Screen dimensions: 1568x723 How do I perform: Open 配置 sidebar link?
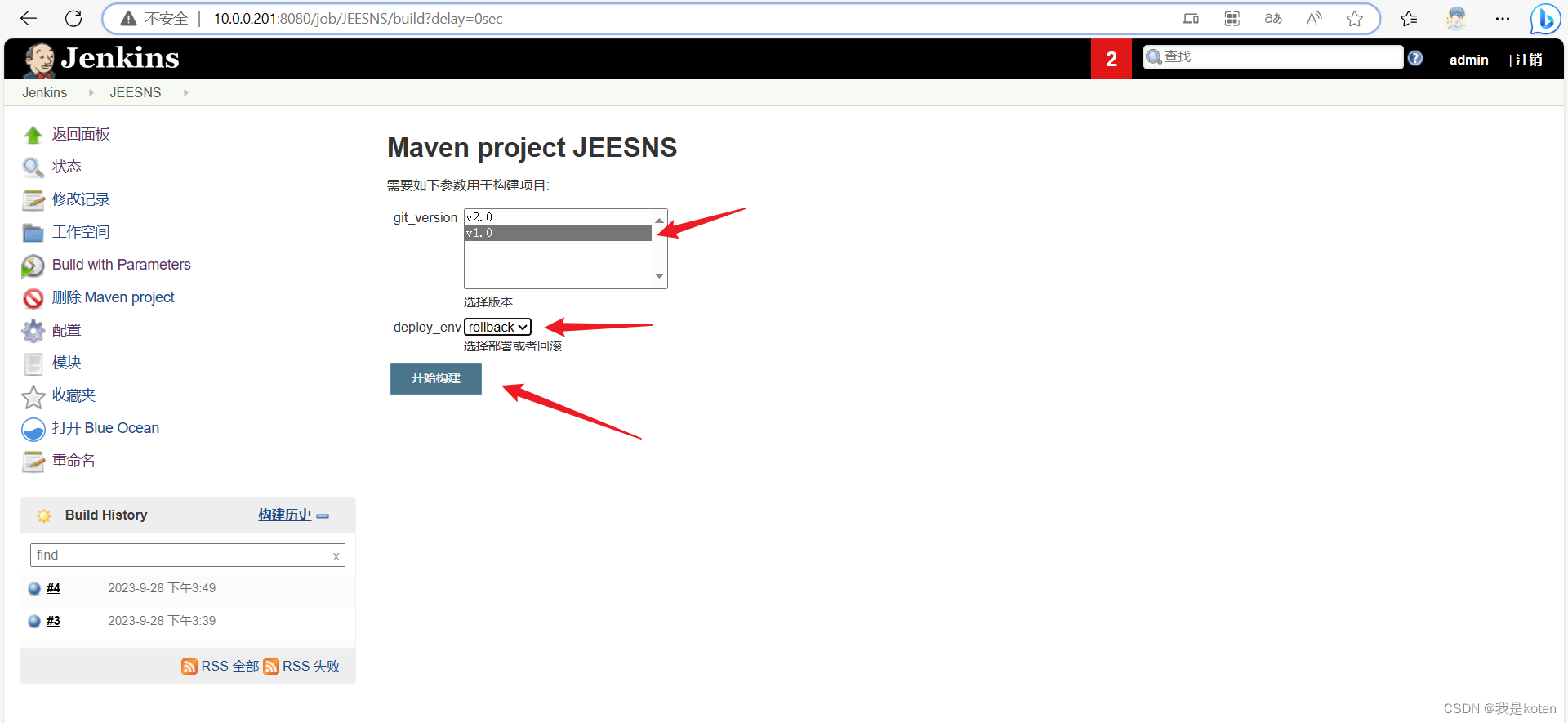(x=67, y=330)
